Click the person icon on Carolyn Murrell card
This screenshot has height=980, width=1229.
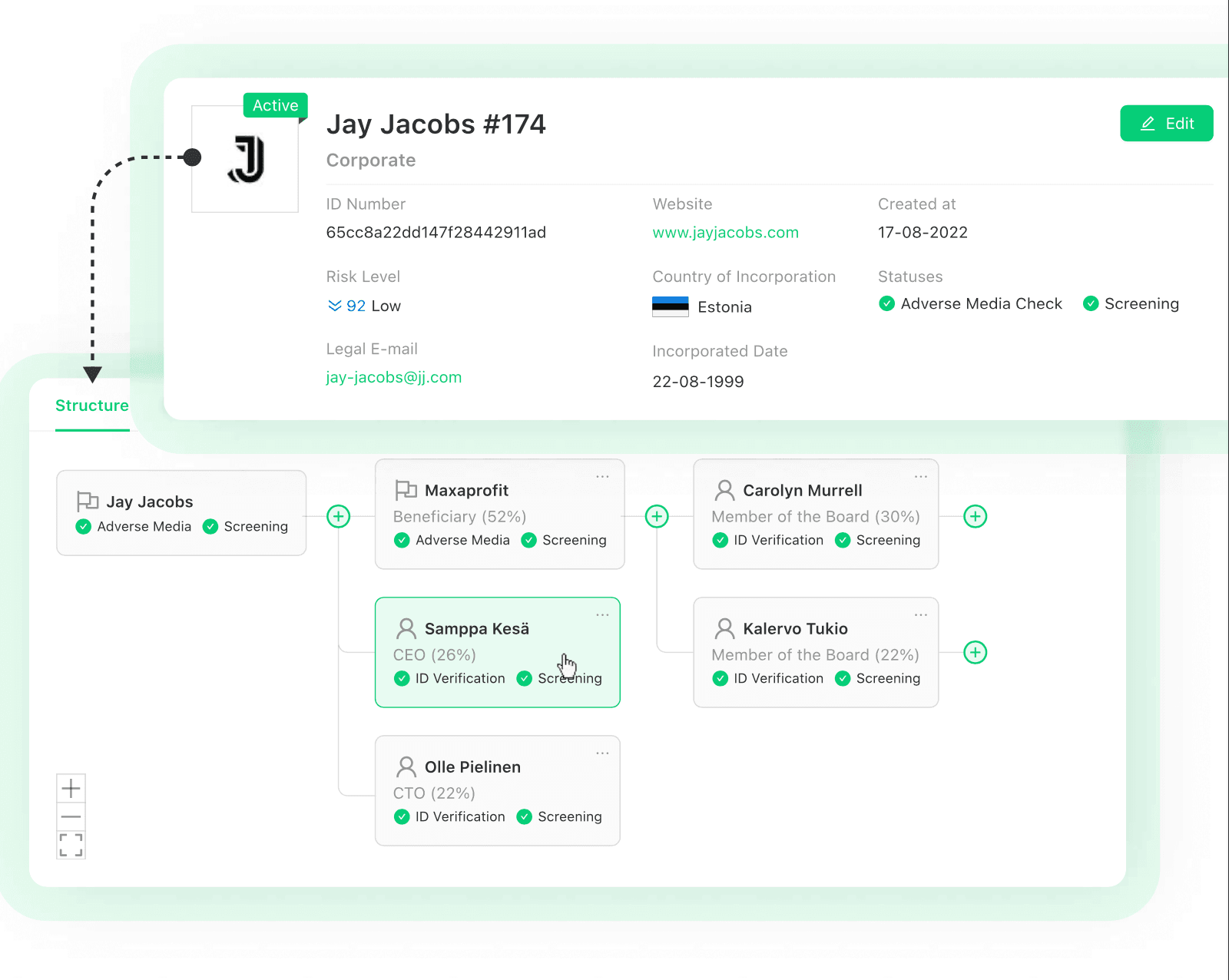coord(724,490)
